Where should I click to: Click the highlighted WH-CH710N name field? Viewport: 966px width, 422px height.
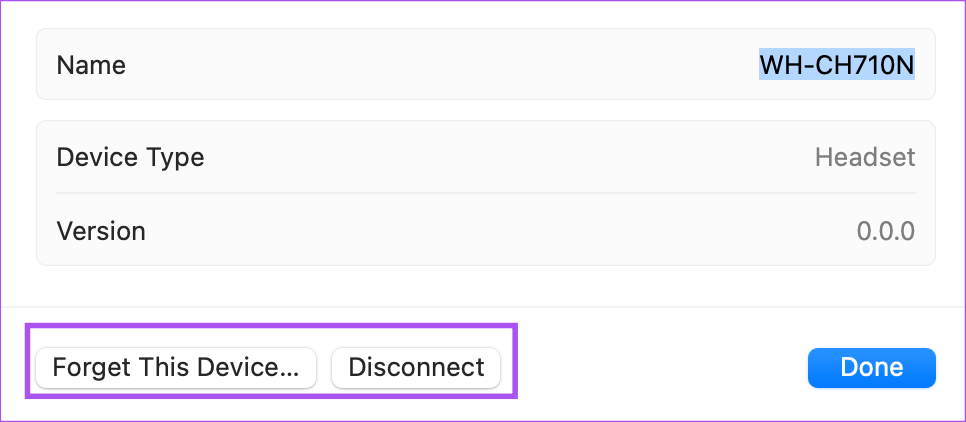837,65
